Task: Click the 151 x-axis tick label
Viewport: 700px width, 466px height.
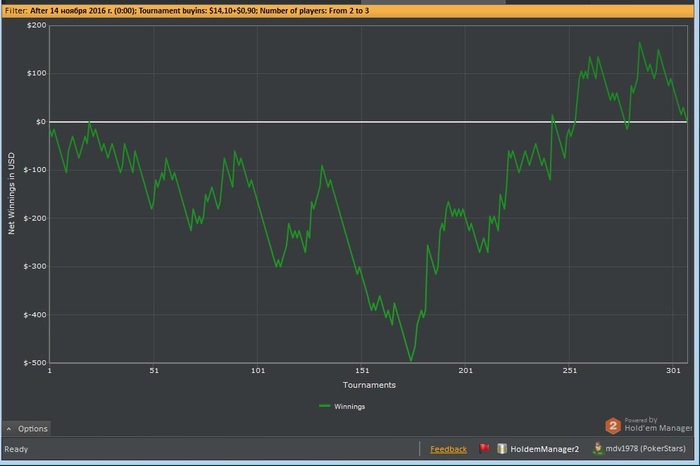Action: pyautogui.click(x=362, y=370)
